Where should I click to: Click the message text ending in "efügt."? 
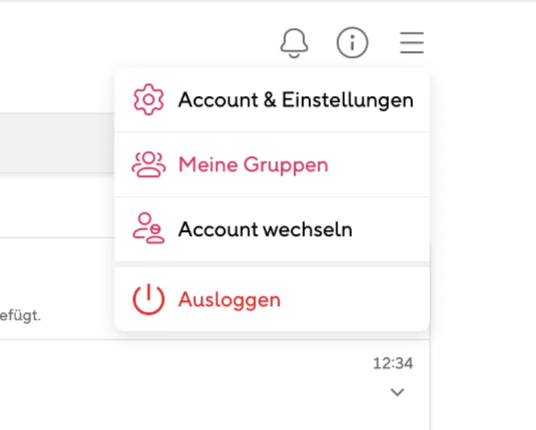(20, 315)
